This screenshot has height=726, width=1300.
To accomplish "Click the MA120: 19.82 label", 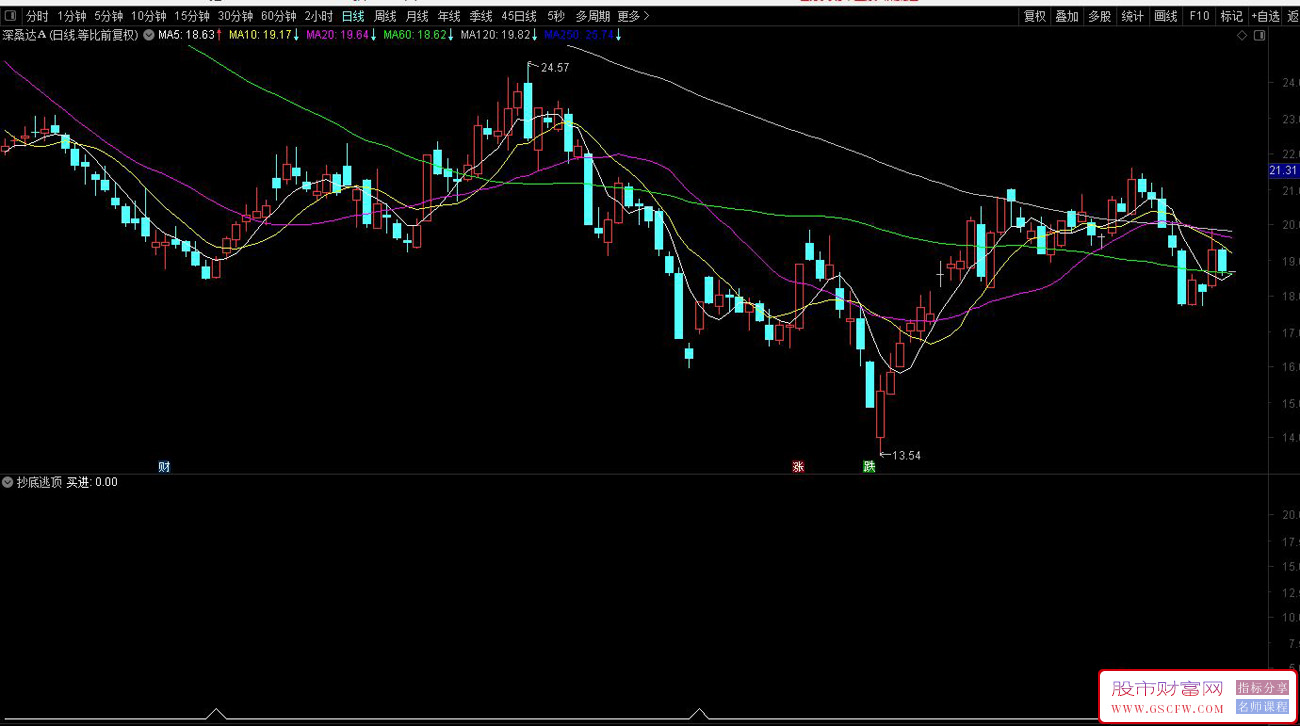I will pyautogui.click(x=494, y=35).
